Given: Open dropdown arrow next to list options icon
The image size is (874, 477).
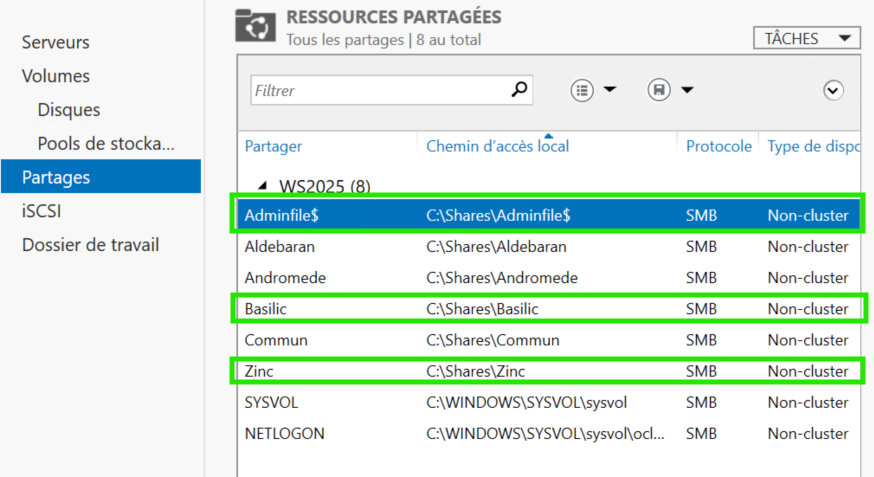Looking at the screenshot, I should coord(609,90).
